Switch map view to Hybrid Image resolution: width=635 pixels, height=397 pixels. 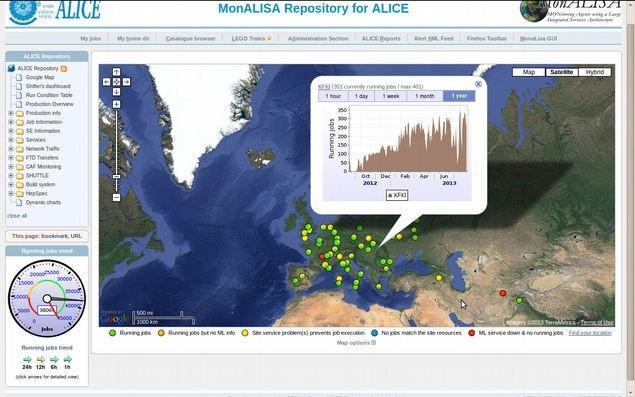click(x=595, y=72)
